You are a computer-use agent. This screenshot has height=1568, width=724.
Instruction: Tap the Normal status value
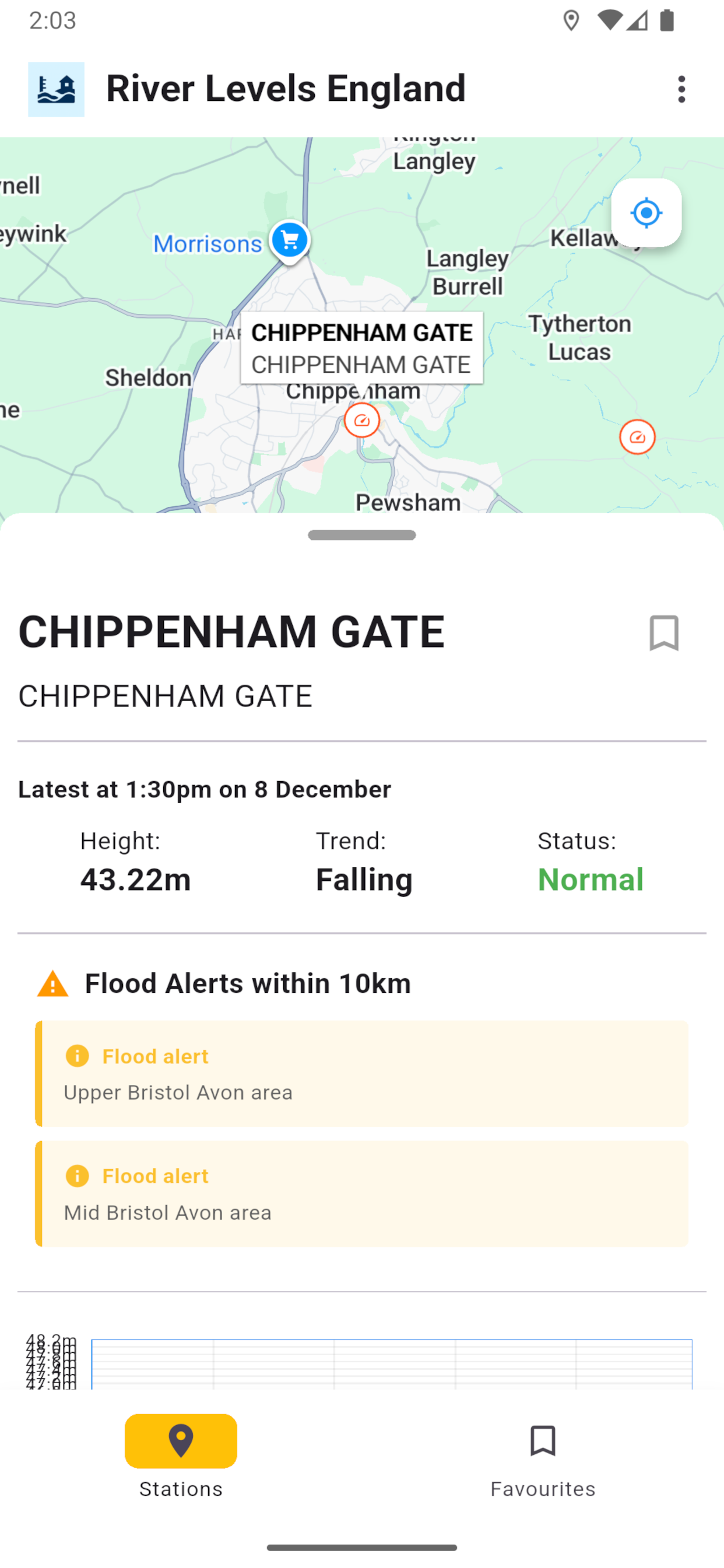coord(590,880)
